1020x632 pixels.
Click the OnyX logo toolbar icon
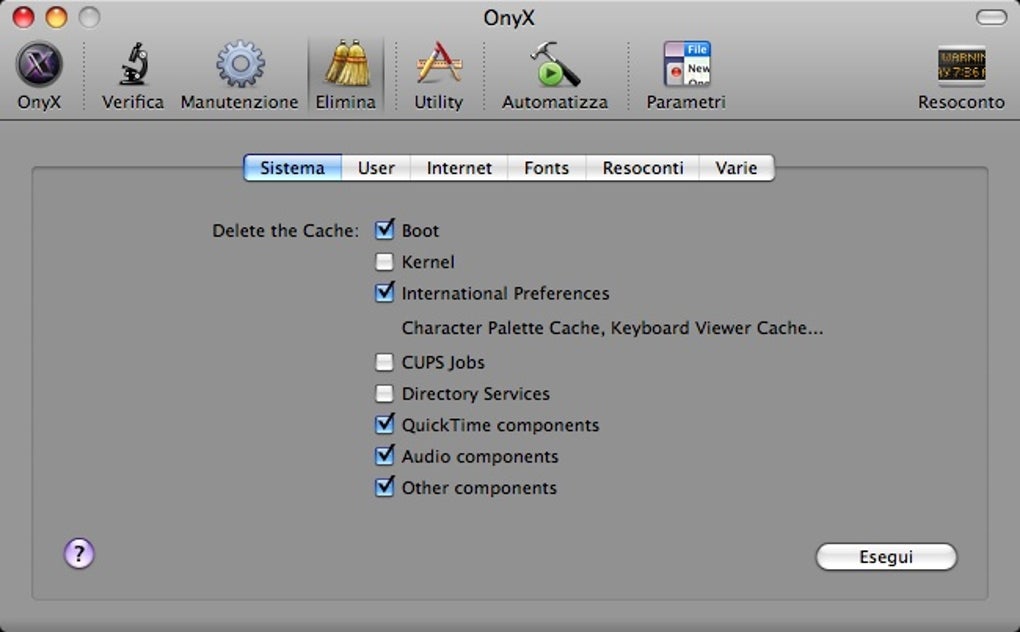39,66
